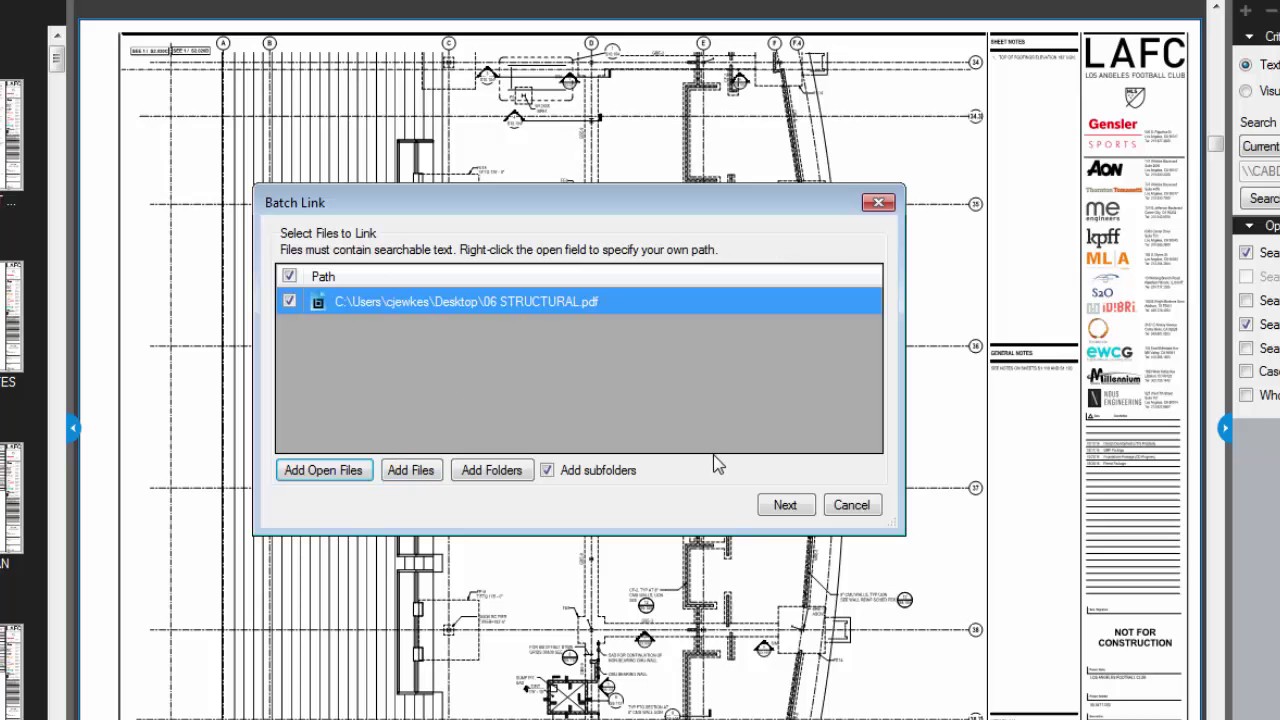Screen dimensions: 1280x720
Task: Open page thumbnail labeled ending 'N'
Action: click(x=12, y=498)
